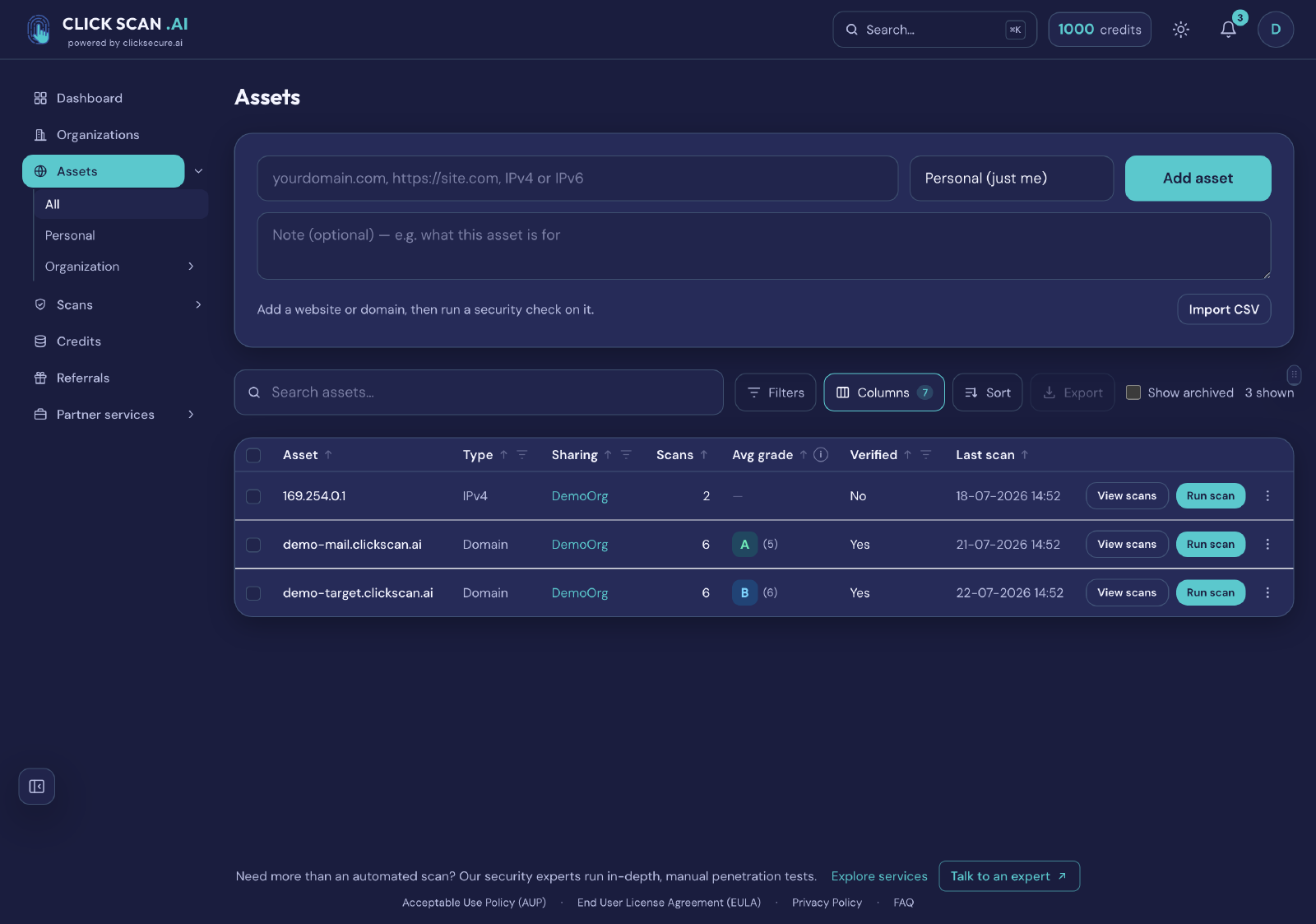Click the Avg grade info icon
1316x924 pixels.
click(x=821, y=455)
